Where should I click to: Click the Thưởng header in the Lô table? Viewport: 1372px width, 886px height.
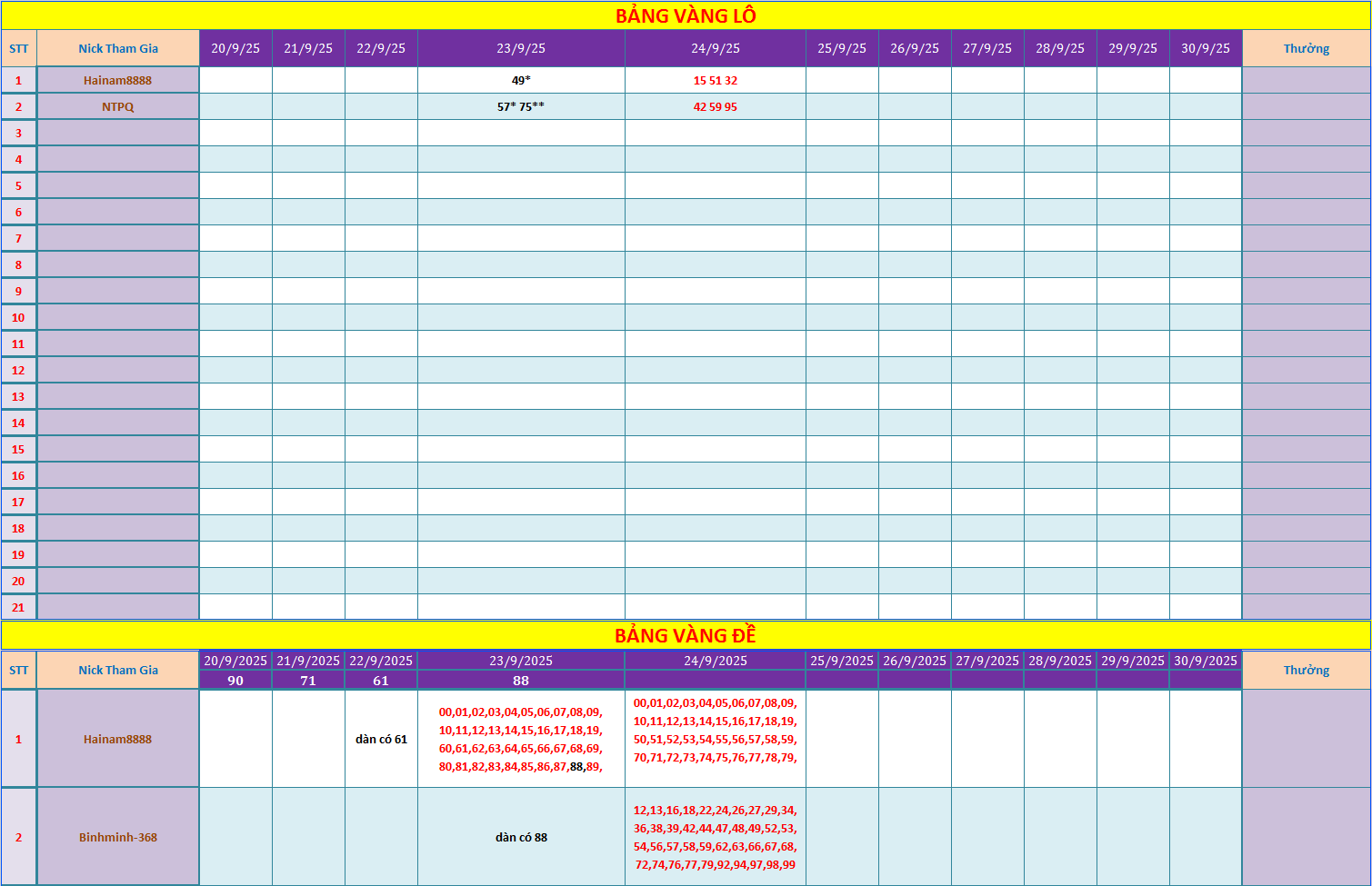point(1306,48)
